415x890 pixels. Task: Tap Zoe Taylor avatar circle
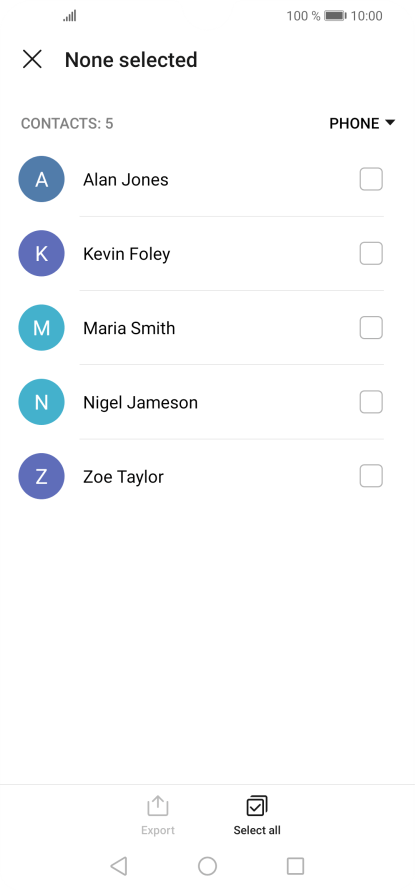click(41, 476)
